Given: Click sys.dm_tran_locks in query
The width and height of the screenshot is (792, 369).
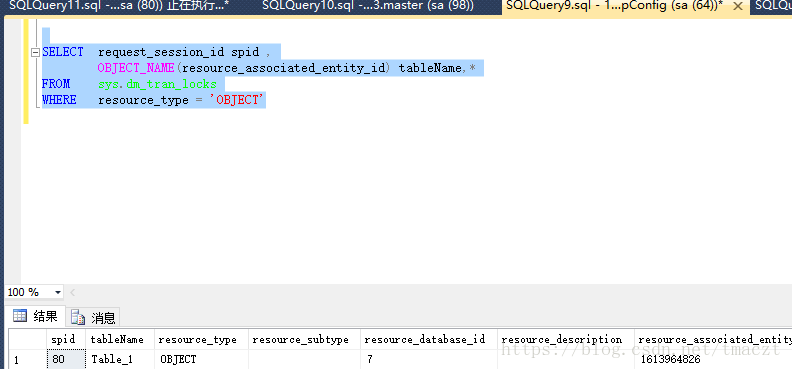Looking at the screenshot, I should [157, 84].
